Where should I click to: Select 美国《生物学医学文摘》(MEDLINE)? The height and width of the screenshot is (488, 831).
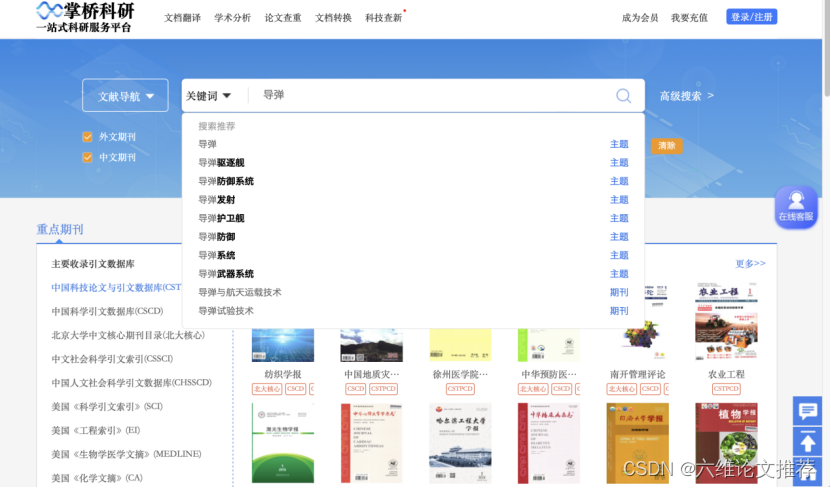pos(126,455)
